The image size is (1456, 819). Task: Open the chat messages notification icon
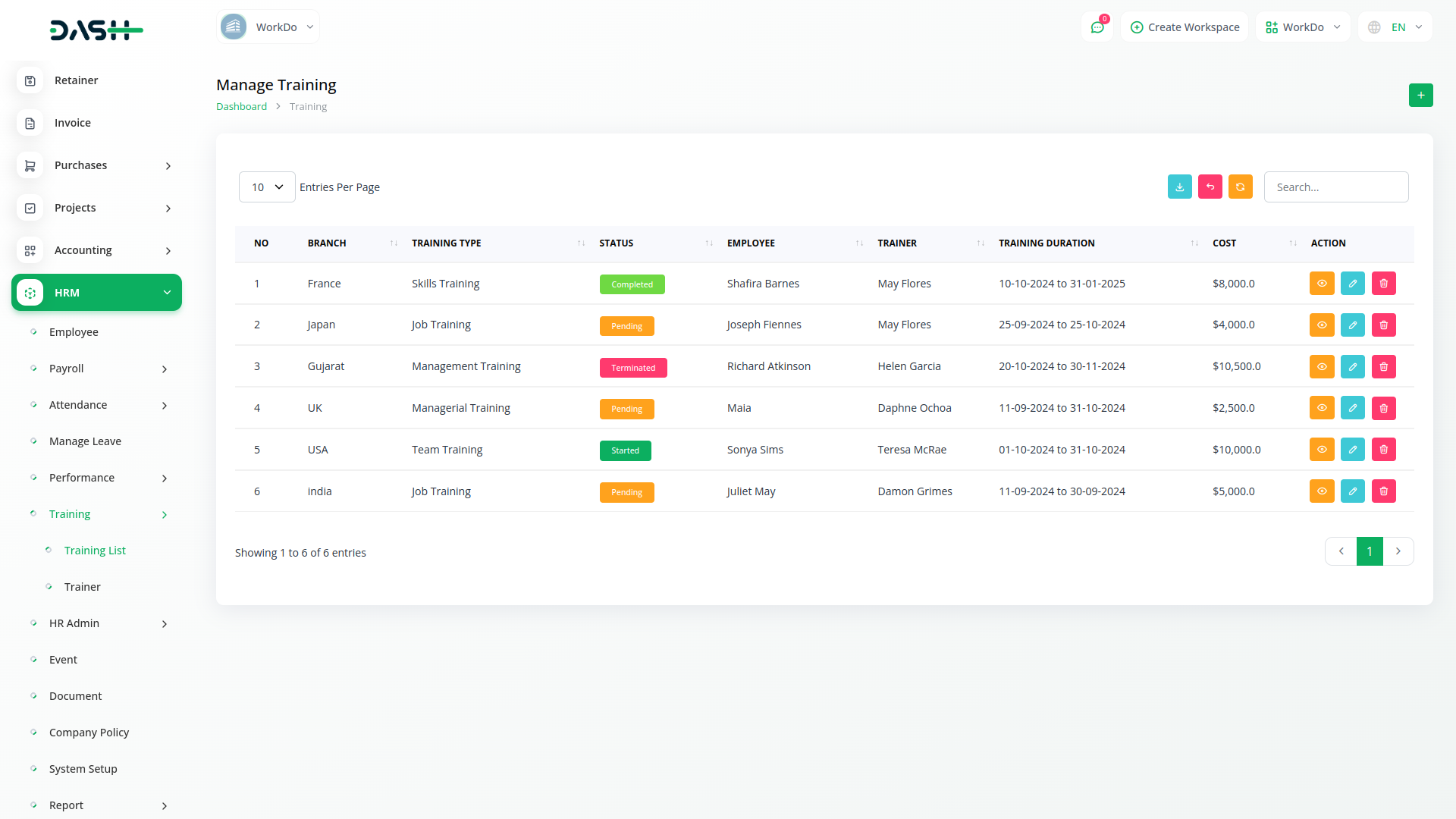[1097, 27]
